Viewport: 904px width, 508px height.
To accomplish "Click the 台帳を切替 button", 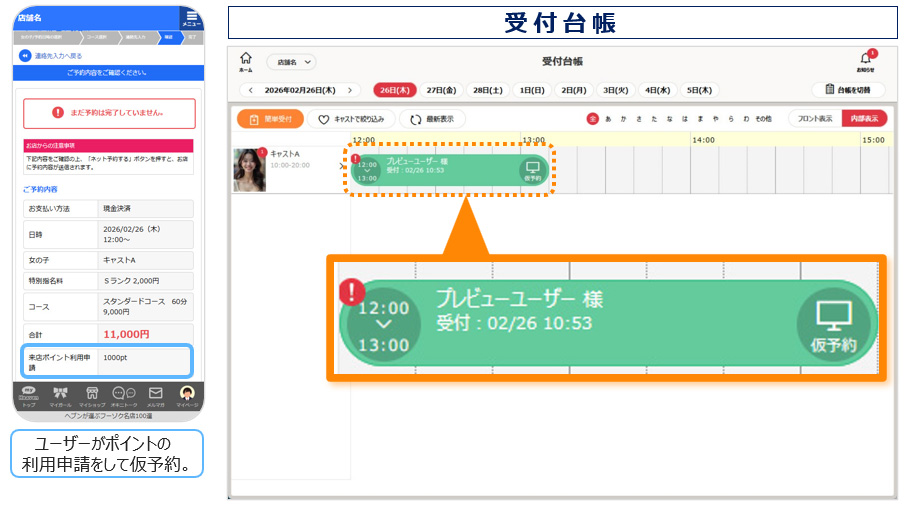I will coord(848,90).
